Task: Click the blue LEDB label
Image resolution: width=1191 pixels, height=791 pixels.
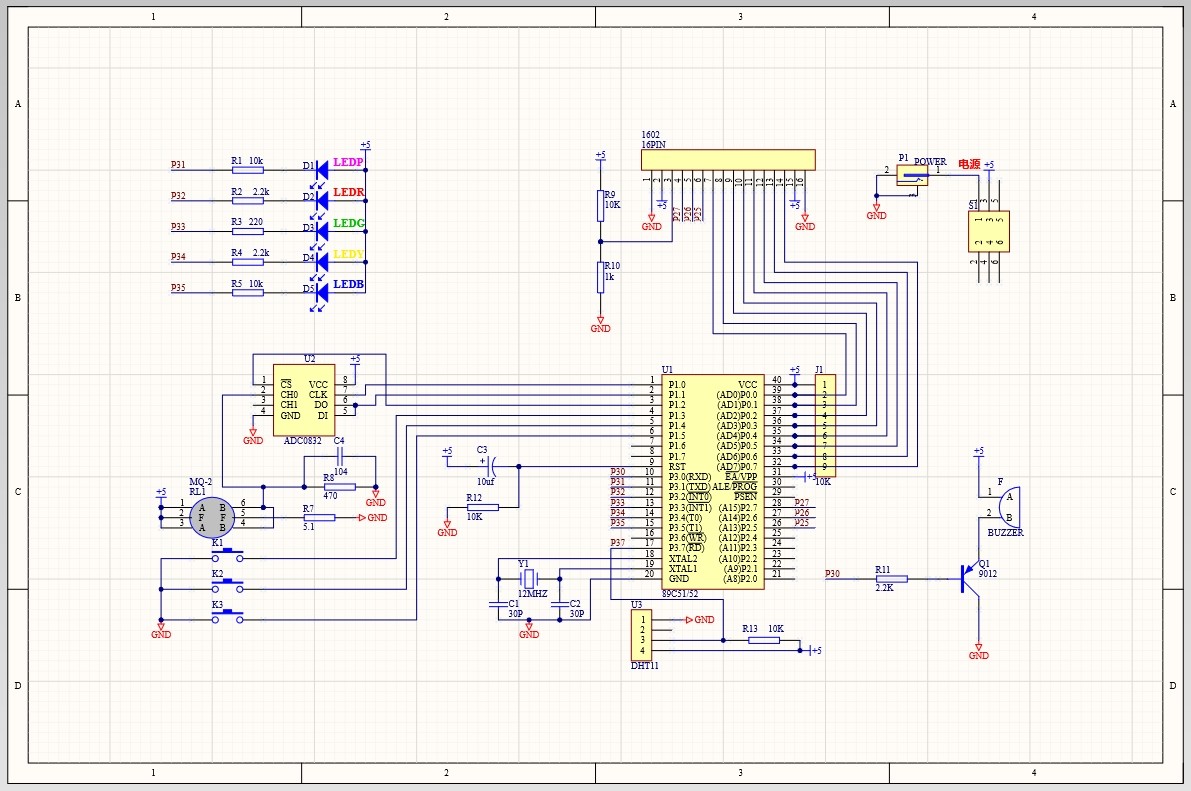Action: click(348, 284)
